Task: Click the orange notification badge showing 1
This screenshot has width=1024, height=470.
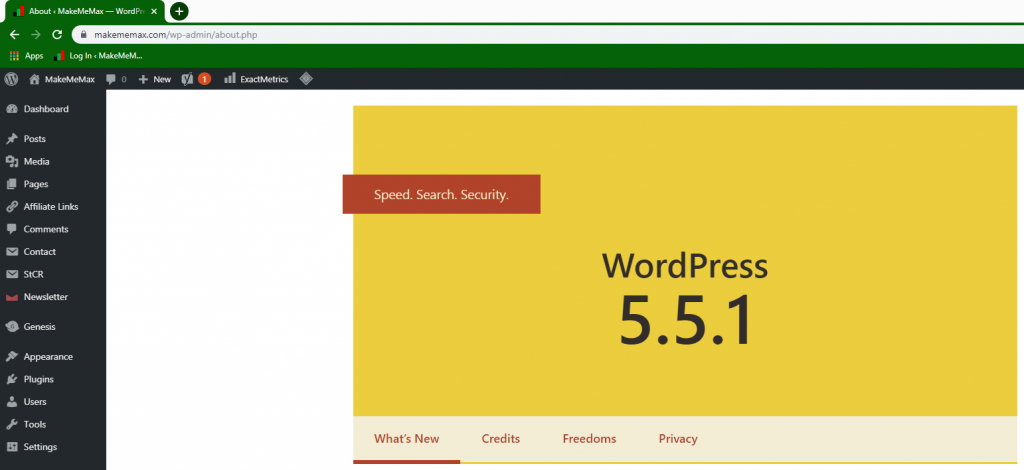Action: click(x=204, y=79)
